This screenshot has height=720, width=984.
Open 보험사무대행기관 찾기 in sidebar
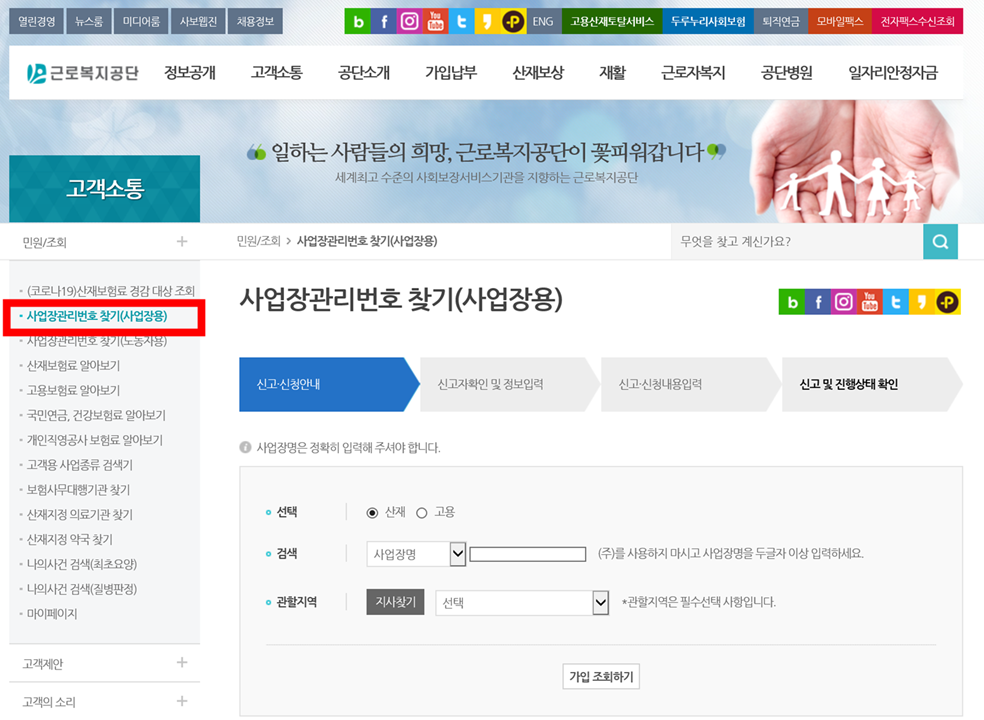(78, 490)
